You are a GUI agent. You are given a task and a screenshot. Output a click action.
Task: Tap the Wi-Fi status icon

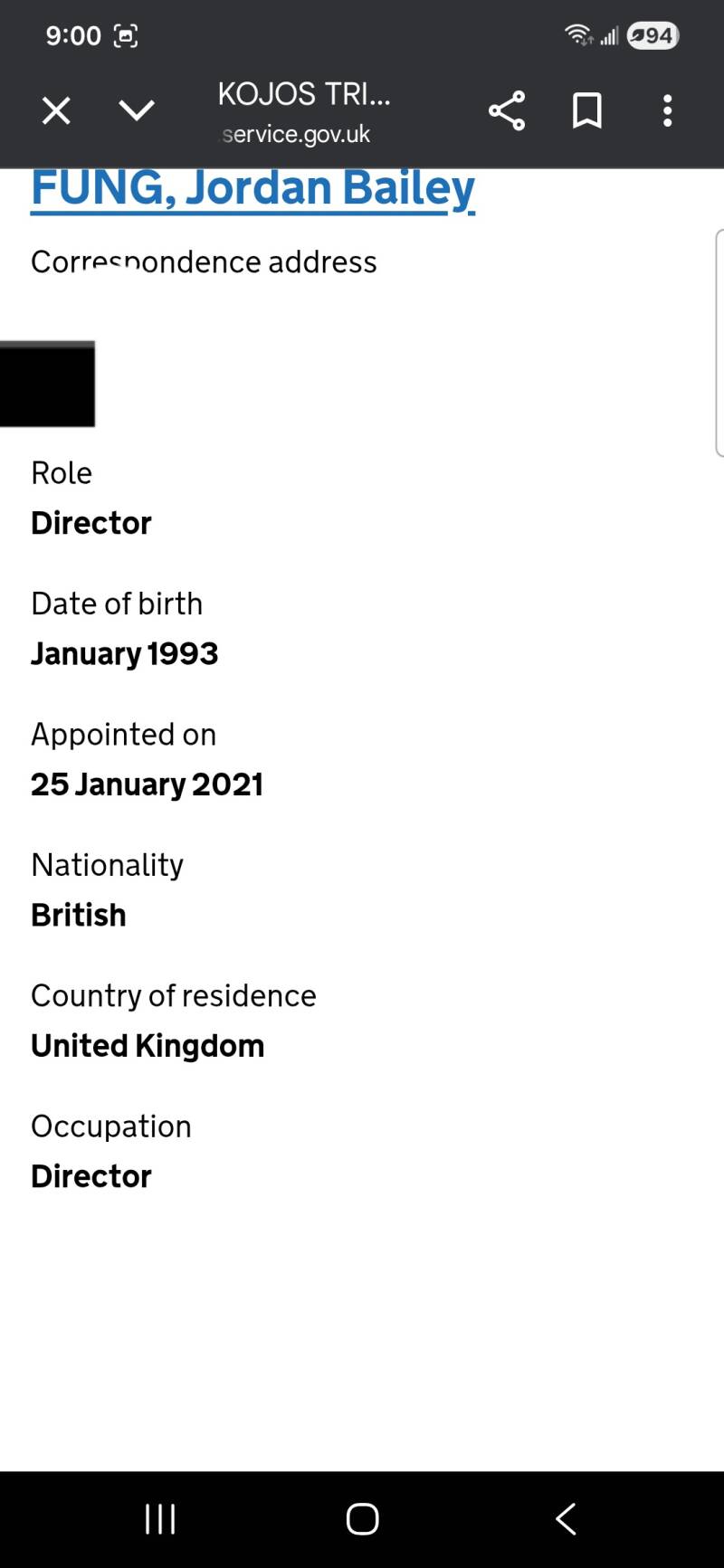tap(577, 35)
